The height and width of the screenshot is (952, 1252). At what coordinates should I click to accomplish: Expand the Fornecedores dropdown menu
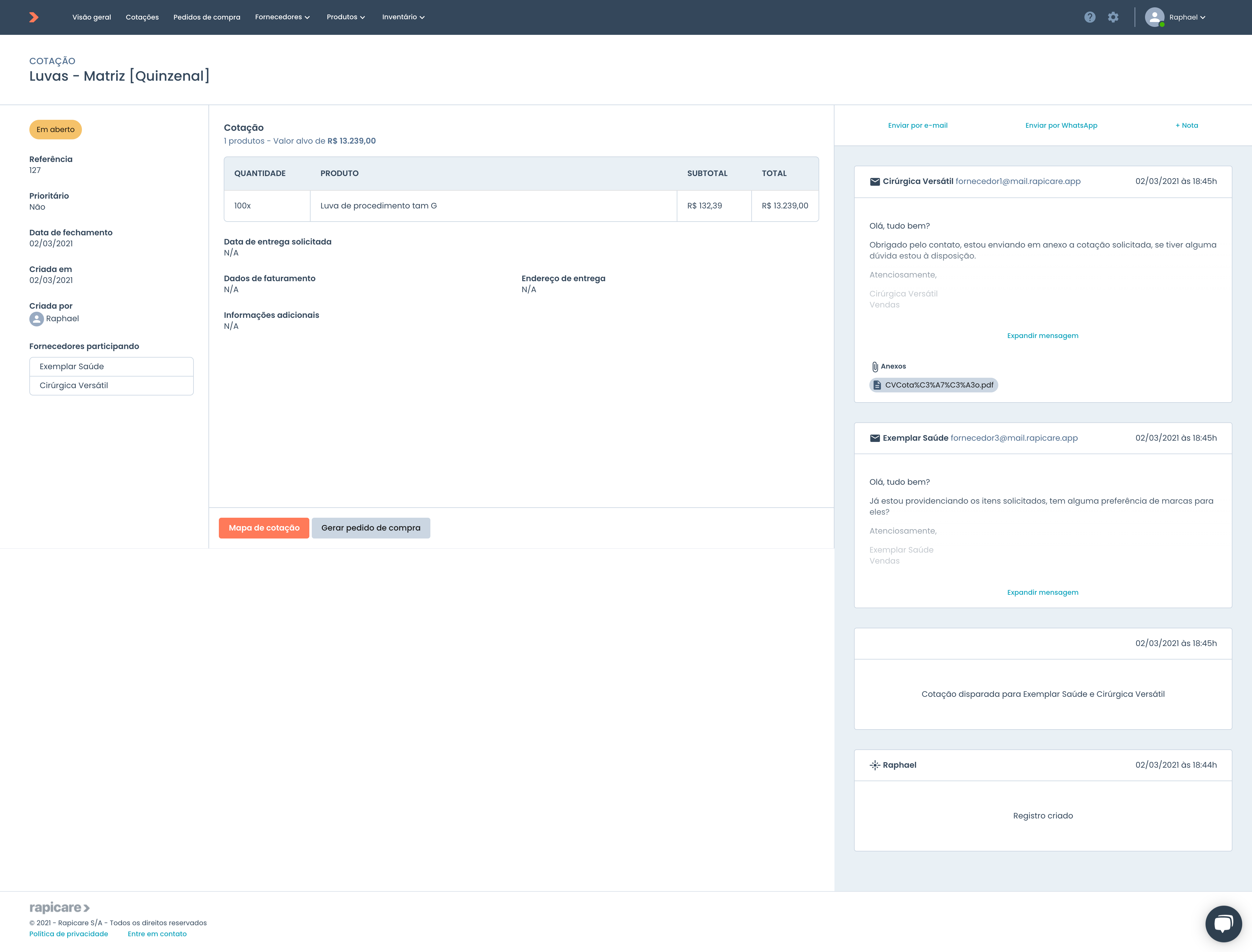282,17
